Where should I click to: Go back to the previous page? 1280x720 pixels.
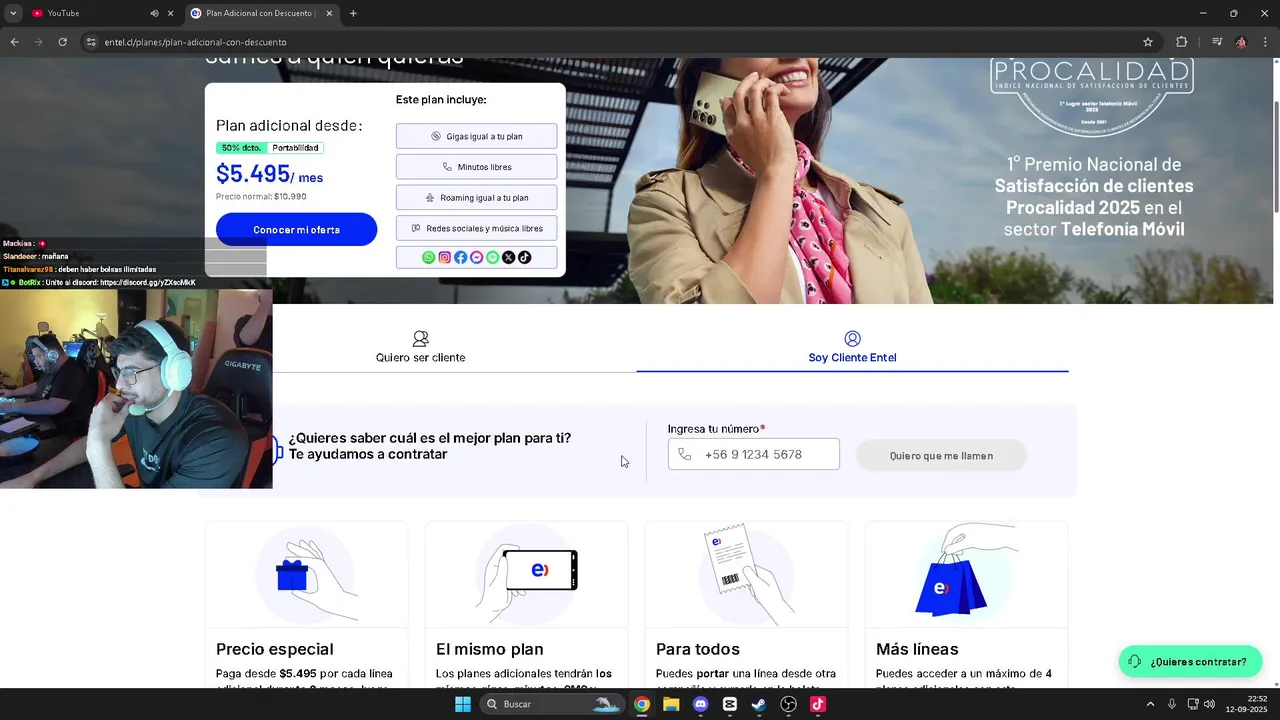(14, 42)
